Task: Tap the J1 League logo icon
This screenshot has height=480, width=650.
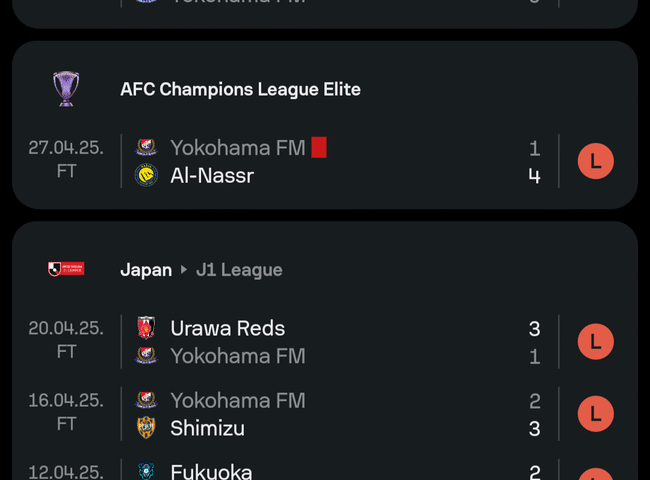Action: [66, 269]
